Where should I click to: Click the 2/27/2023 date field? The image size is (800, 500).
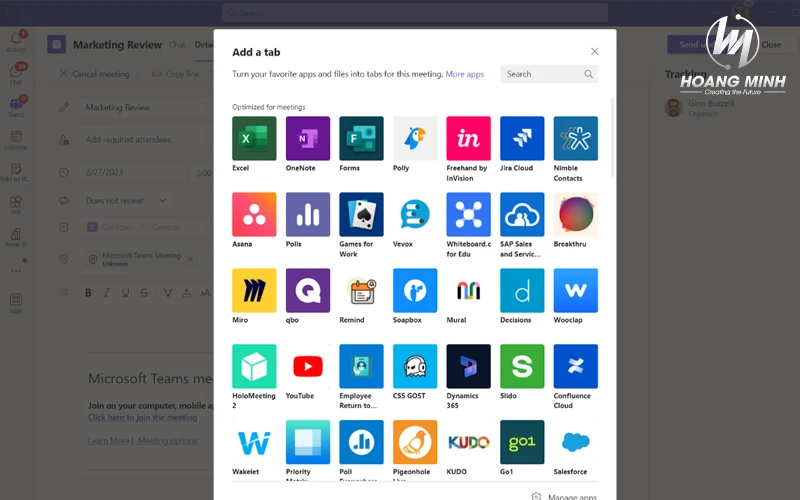(x=133, y=172)
